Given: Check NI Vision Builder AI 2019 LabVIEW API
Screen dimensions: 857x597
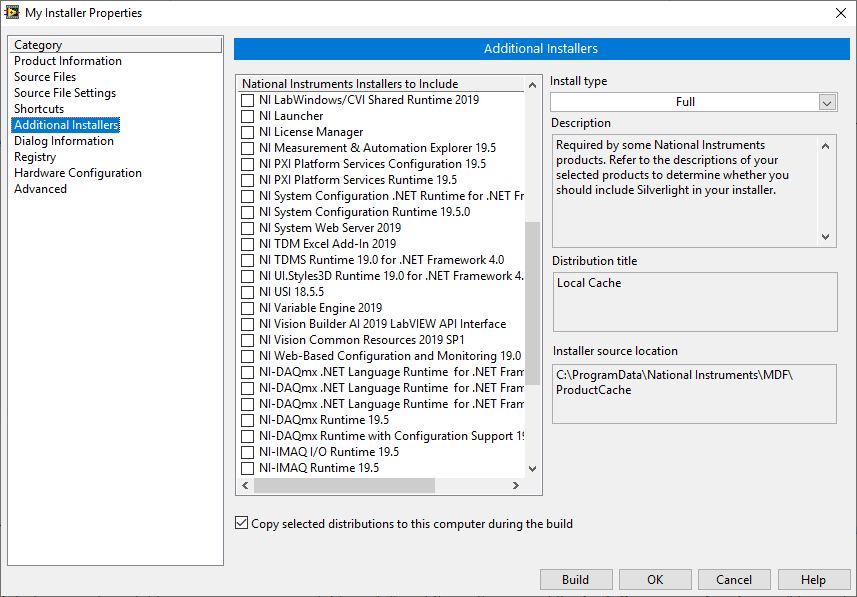Looking at the screenshot, I should pos(248,324).
